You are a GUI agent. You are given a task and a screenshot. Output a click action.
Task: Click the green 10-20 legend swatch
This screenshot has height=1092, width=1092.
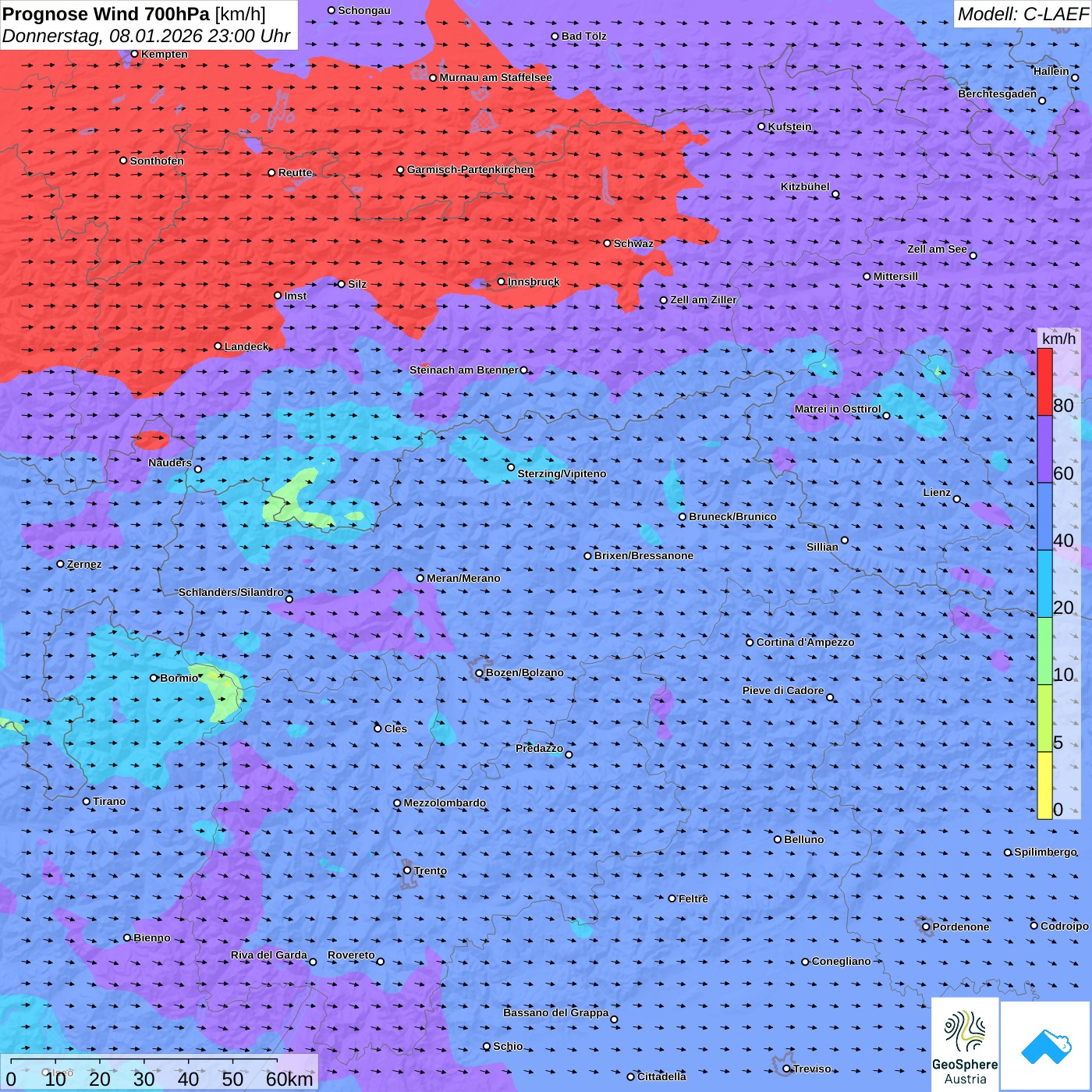pyautogui.click(x=1044, y=651)
